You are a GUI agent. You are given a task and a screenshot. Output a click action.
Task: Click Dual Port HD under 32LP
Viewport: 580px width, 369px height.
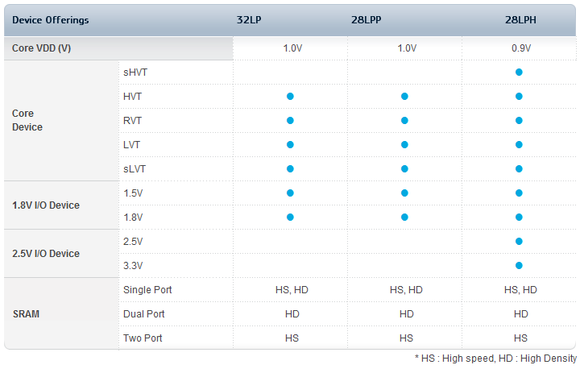coord(292,314)
